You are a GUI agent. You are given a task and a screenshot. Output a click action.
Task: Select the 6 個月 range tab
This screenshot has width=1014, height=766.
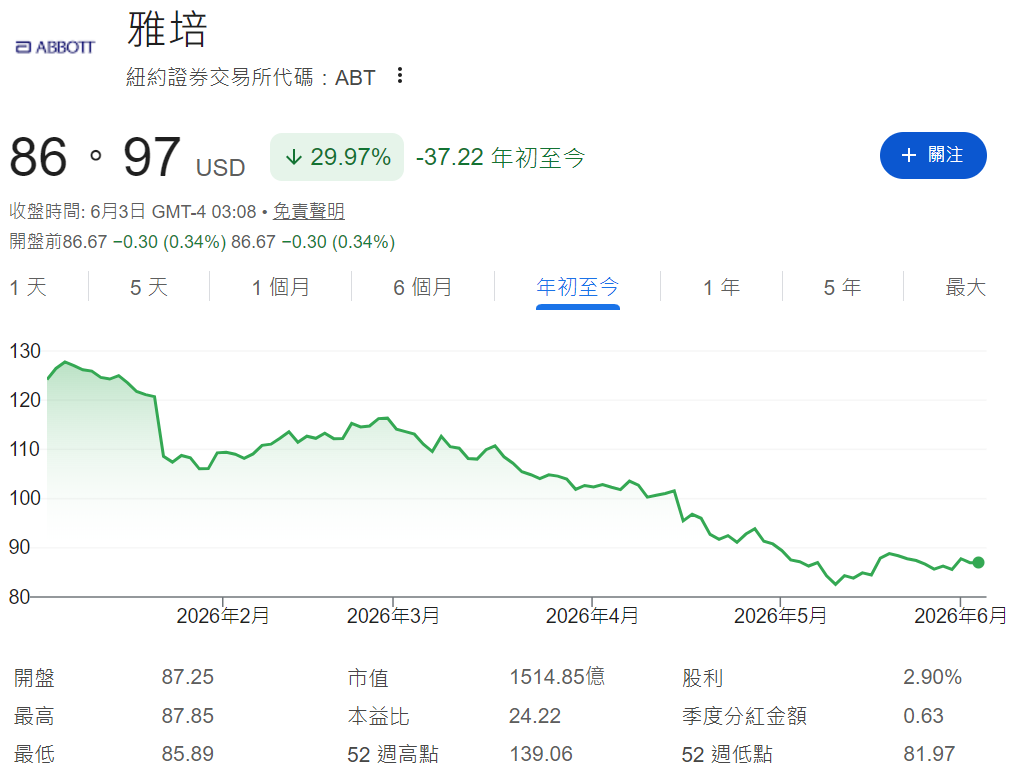[x=422, y=287]
